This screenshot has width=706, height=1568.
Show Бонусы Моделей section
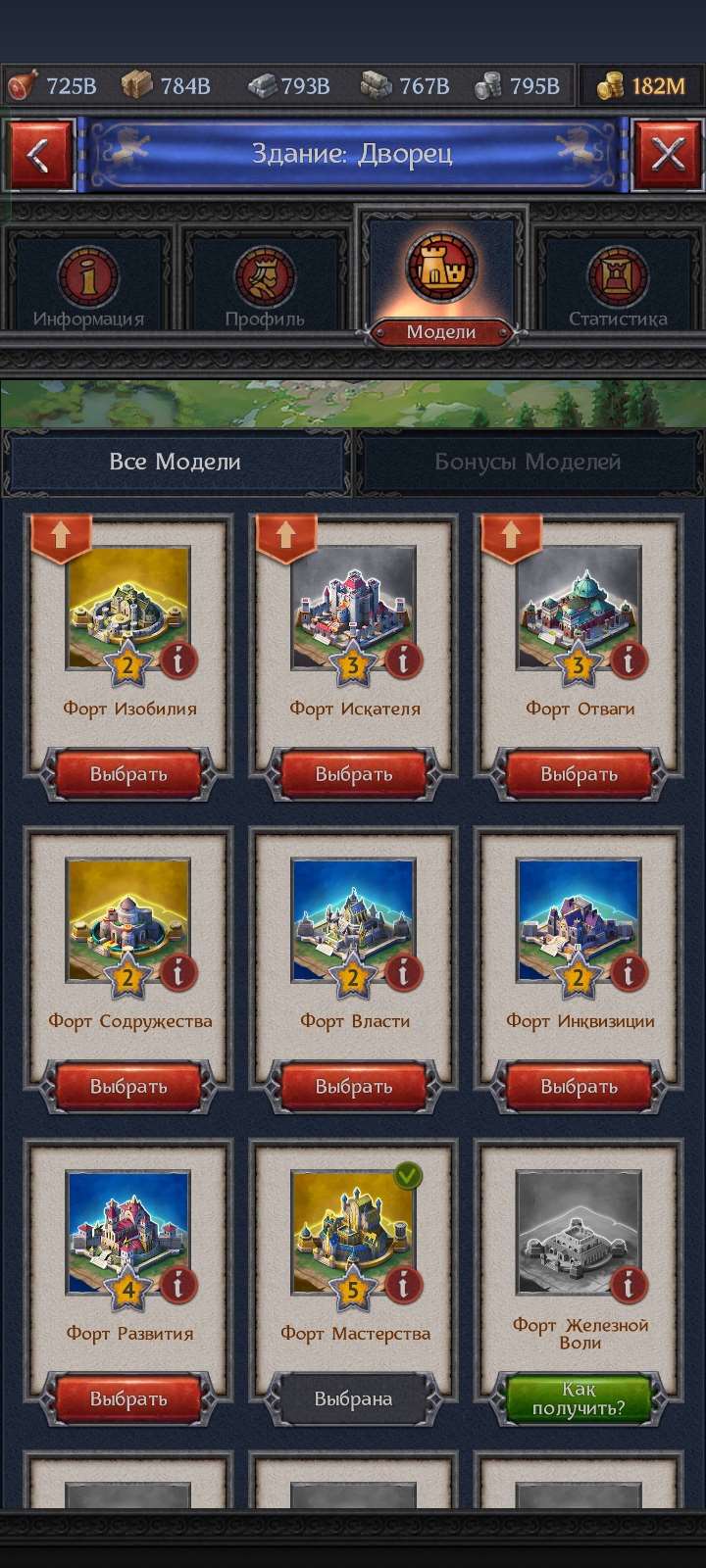[528, 463]
